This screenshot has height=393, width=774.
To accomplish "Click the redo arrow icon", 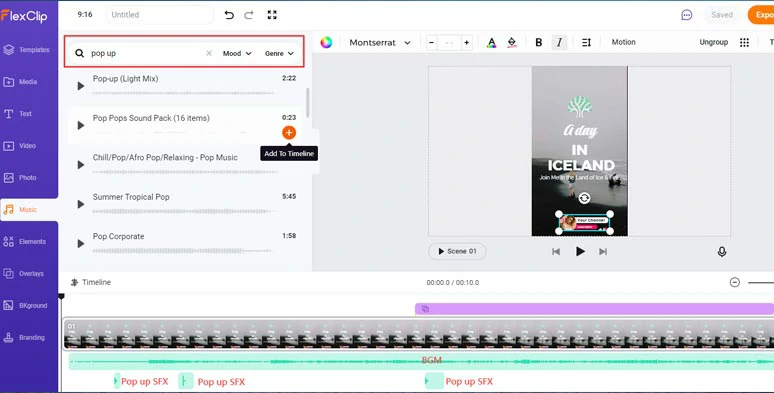I will pyautogui.click(x=249, y=15).
